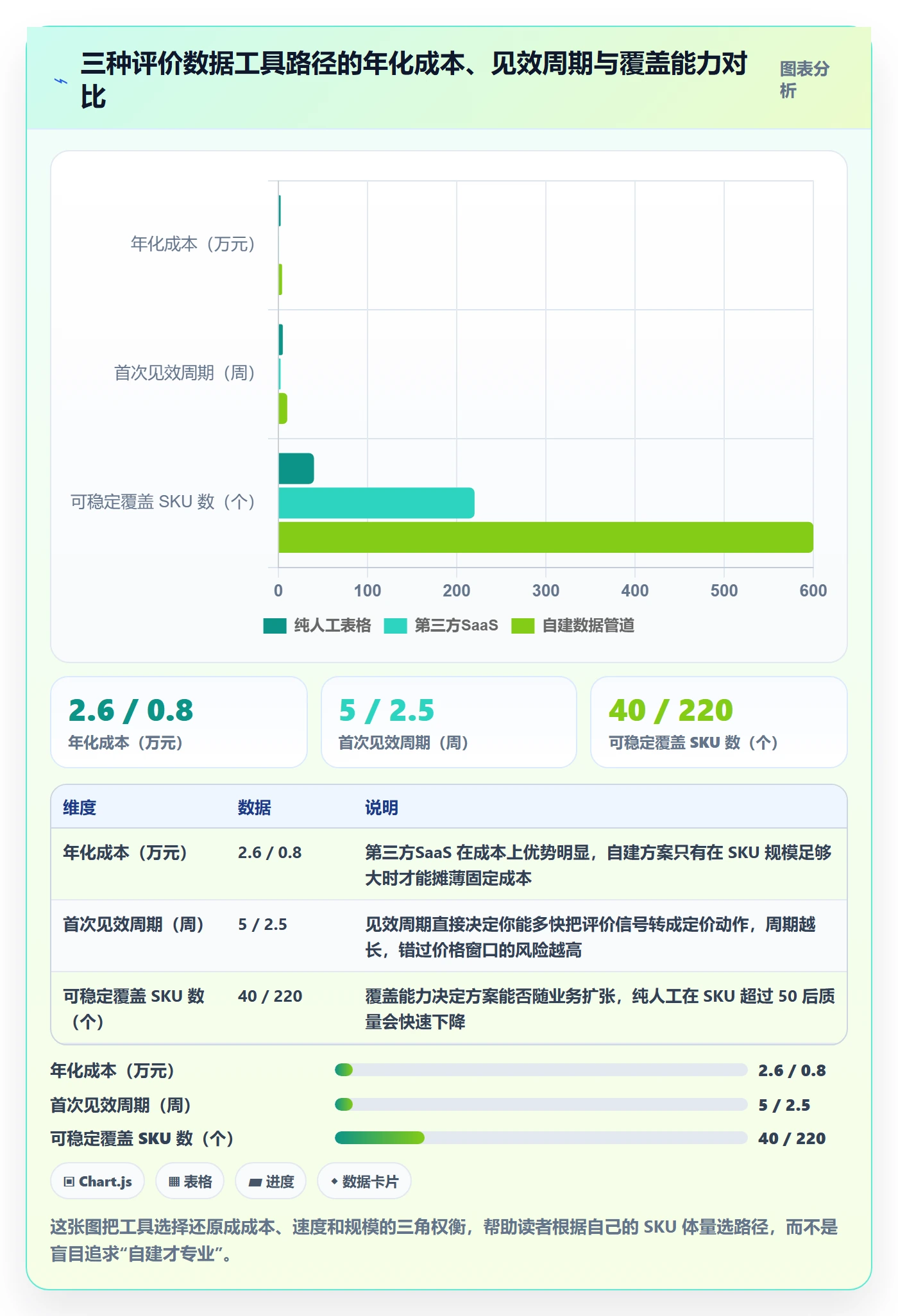Toggle the 纯人工表格 legend swatch
The width and height of the screenshot is (898, 1316).
point(275,625)
